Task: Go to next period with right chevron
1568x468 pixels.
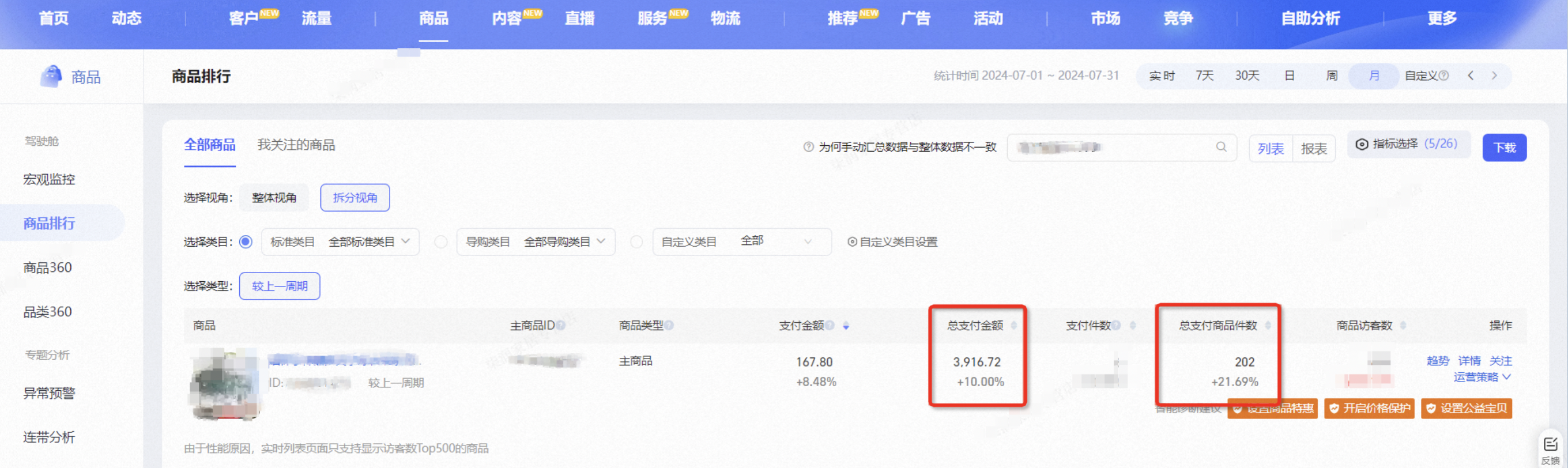Action: pos(1494,76)
